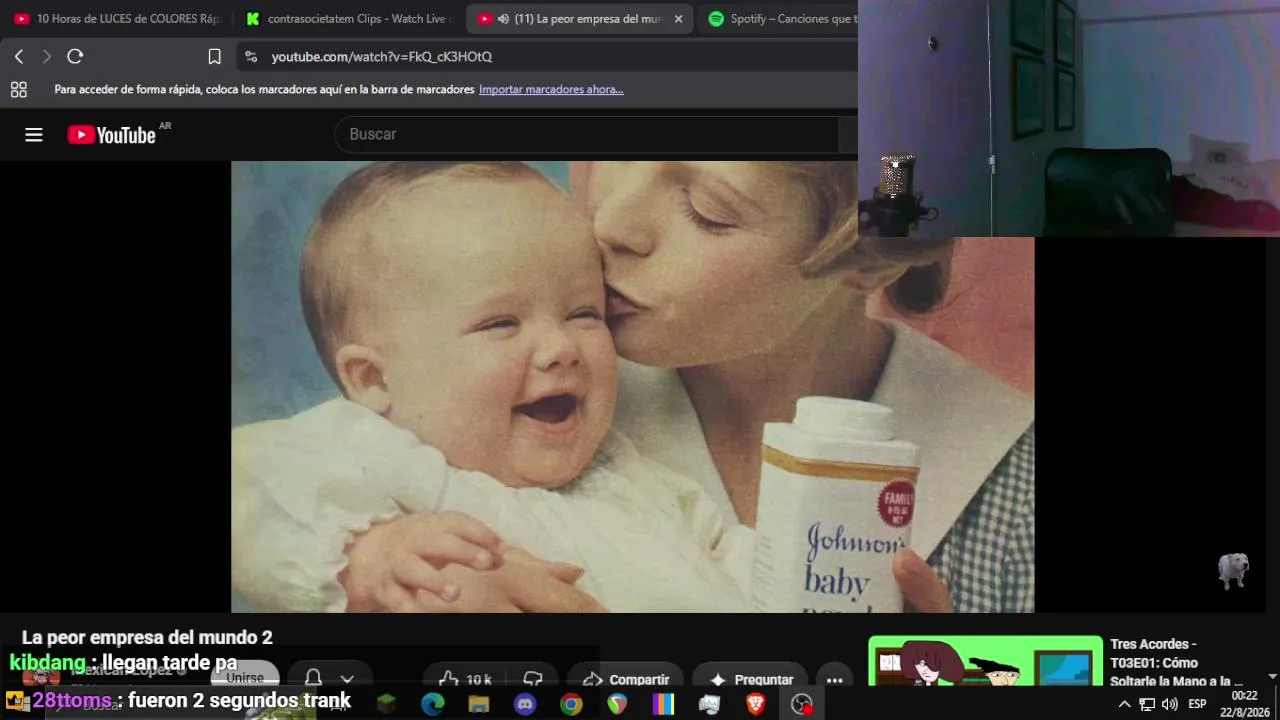Go back with the browser back arrow

(19, 57)
